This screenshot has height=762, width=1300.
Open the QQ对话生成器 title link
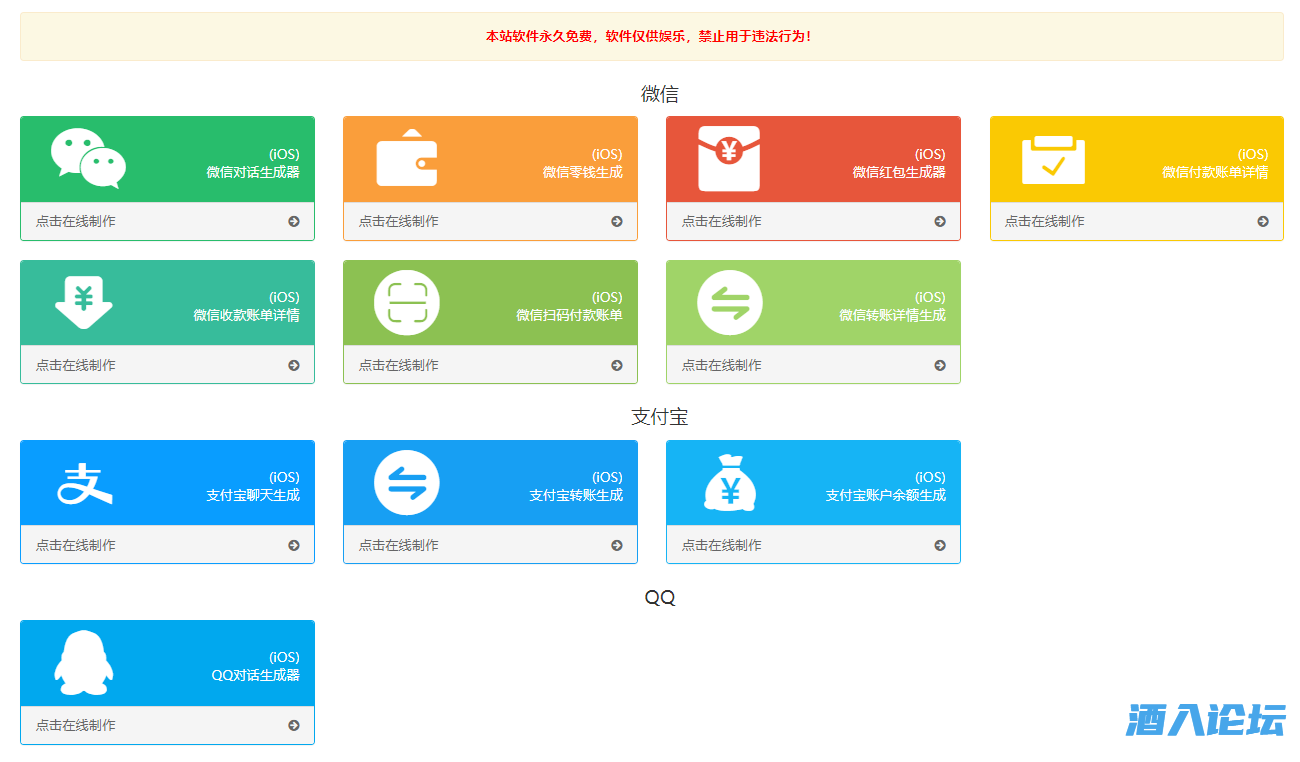tap(255, 676)
